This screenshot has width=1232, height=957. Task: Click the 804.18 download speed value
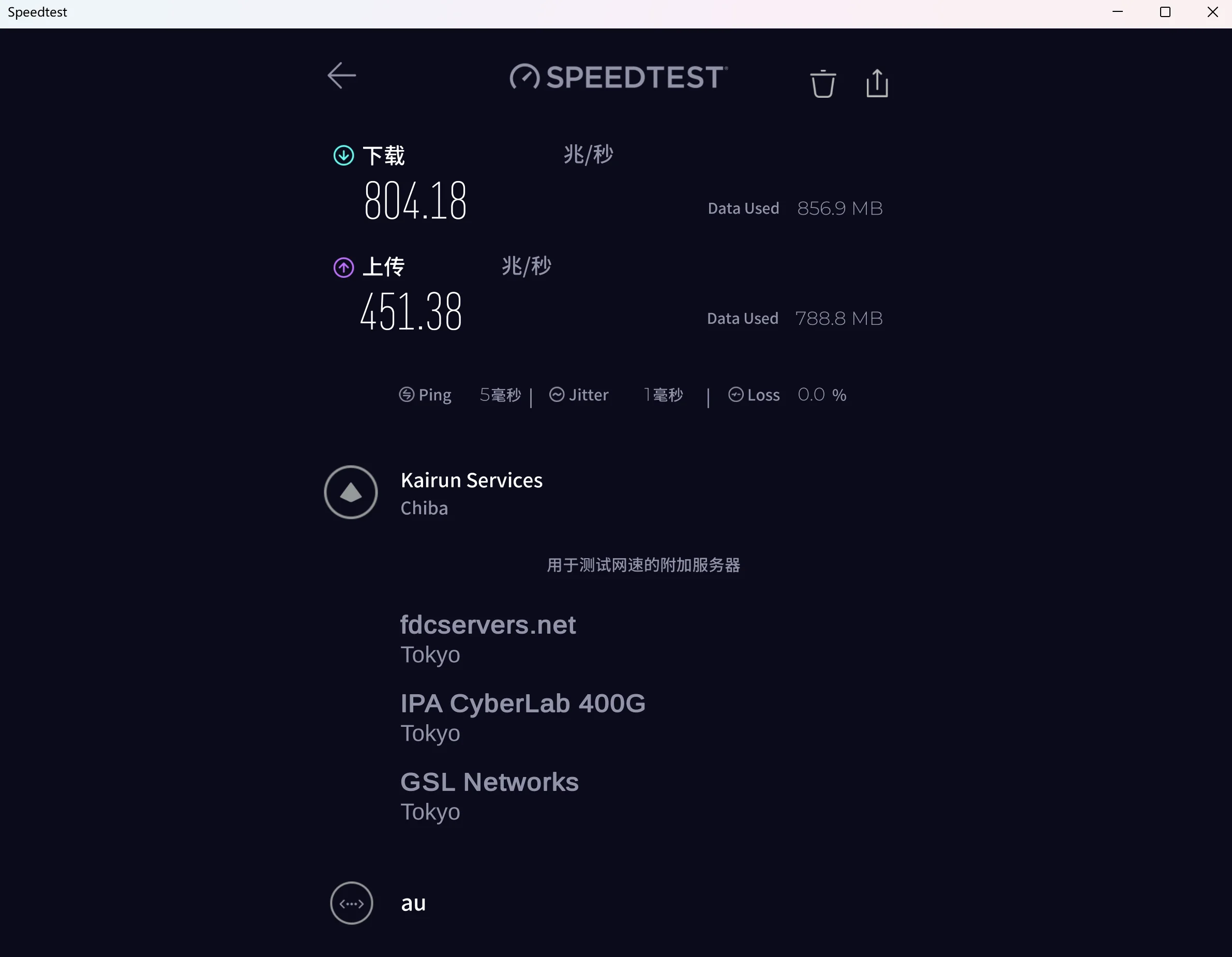(415, 200)
